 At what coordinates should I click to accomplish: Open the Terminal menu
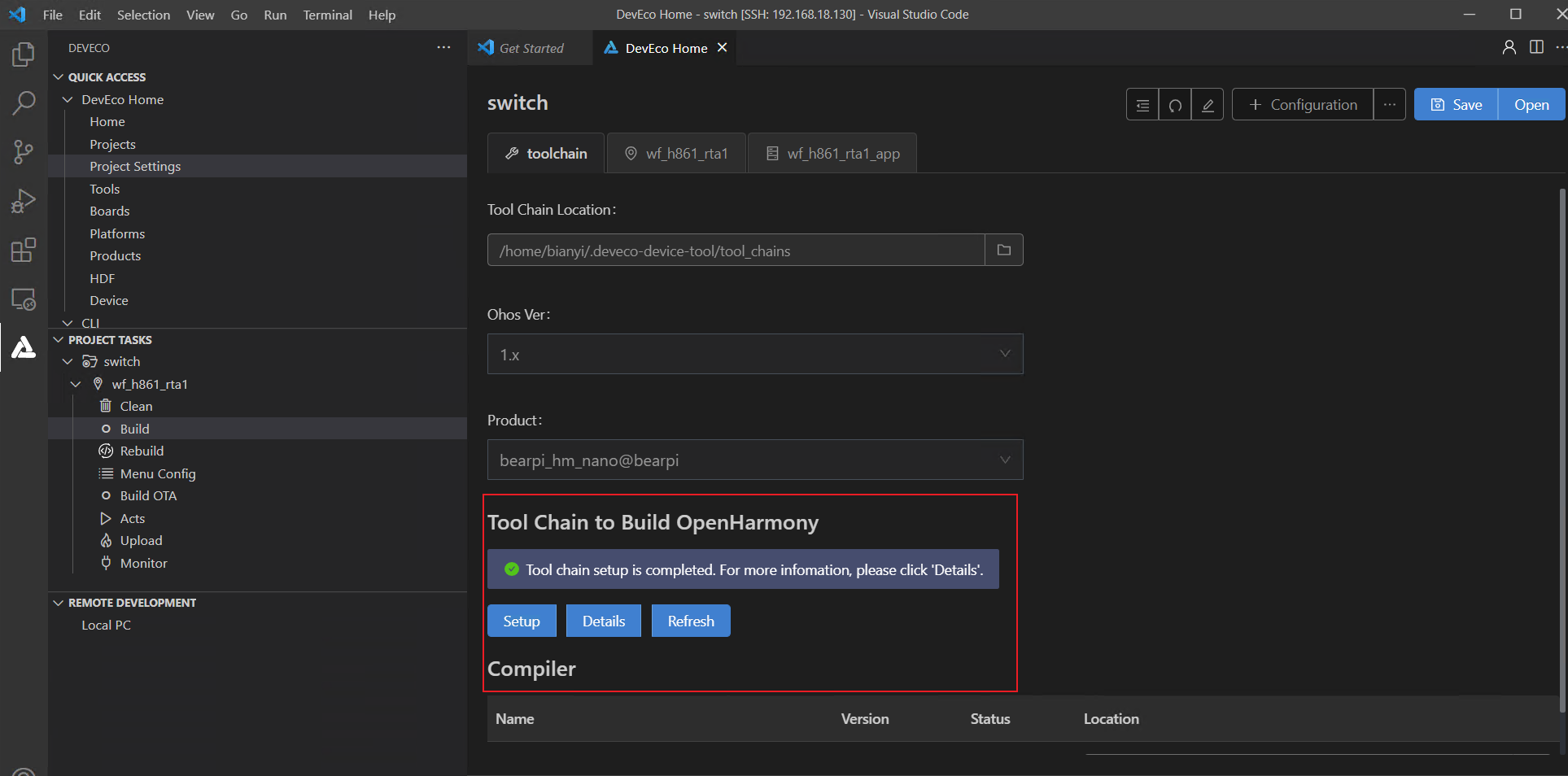point(327,15)
